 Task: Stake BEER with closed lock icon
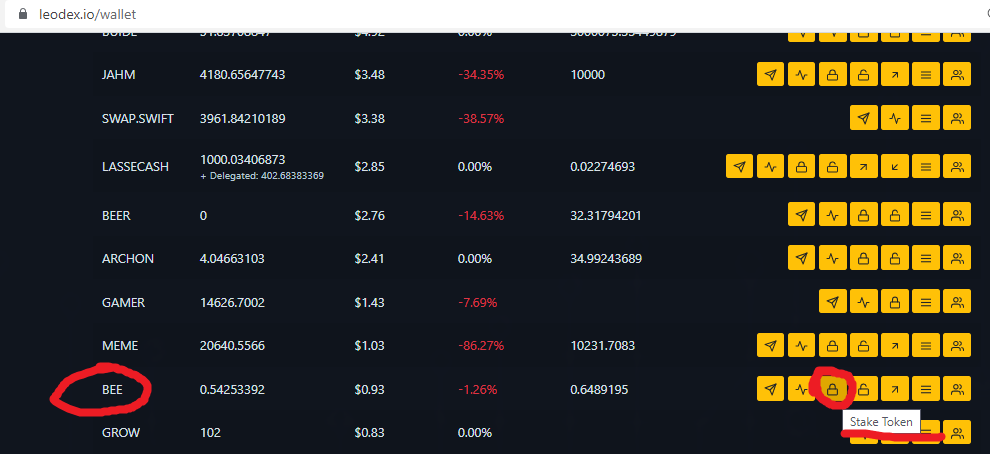tap(863, 215)
